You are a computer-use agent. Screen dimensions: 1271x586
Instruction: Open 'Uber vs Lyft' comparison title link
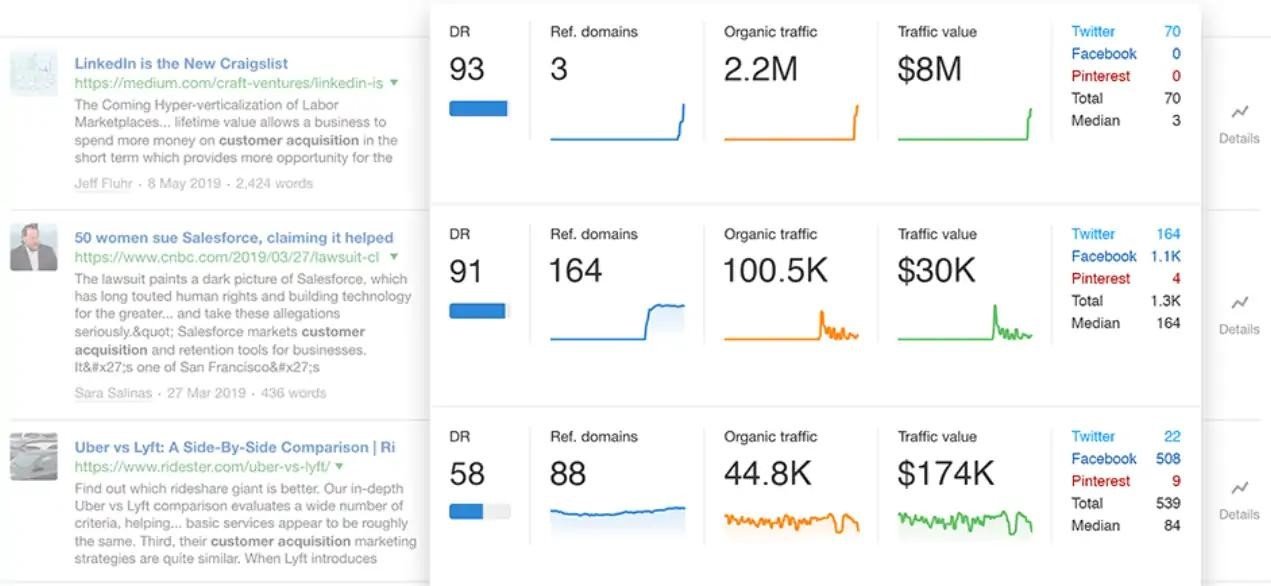[x=234, y=447]
